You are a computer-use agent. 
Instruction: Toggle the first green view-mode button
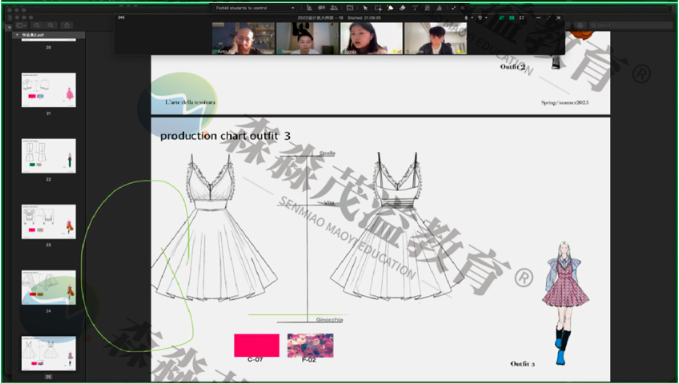tap(501, 18)
